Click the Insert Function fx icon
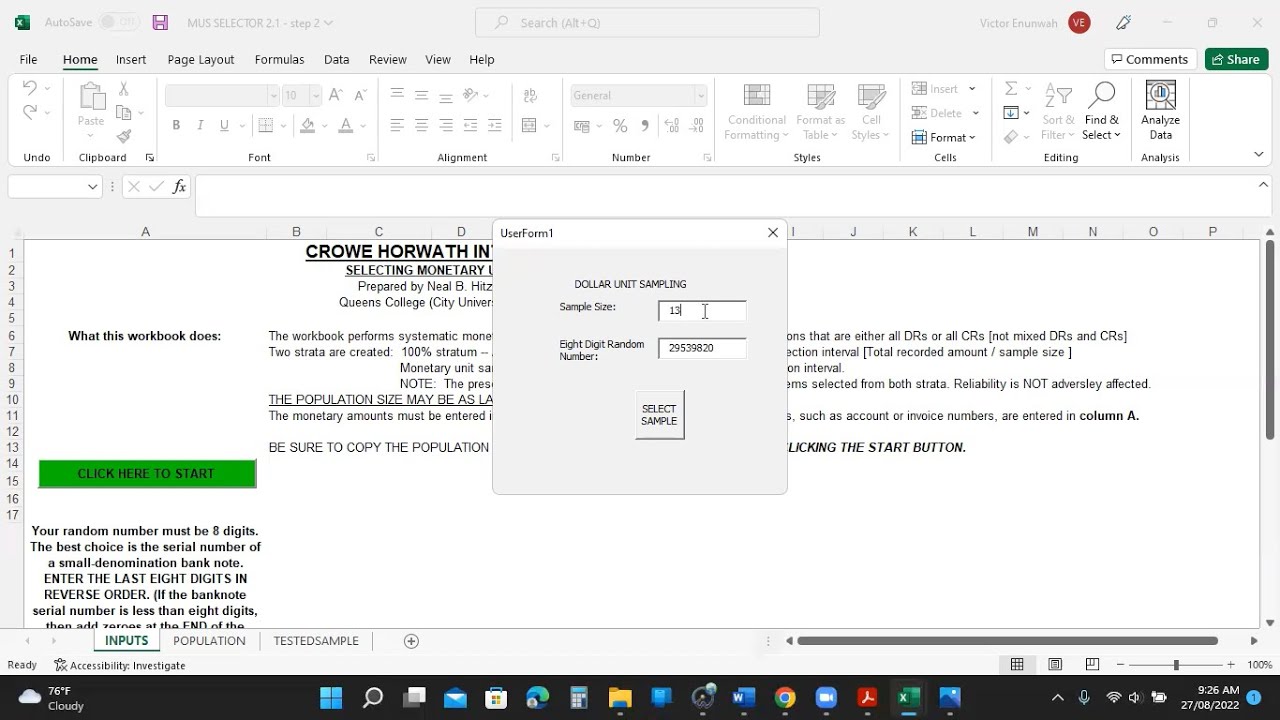Image resolution: width=1280 pixels, height=720 pixels. click(180, 186)
